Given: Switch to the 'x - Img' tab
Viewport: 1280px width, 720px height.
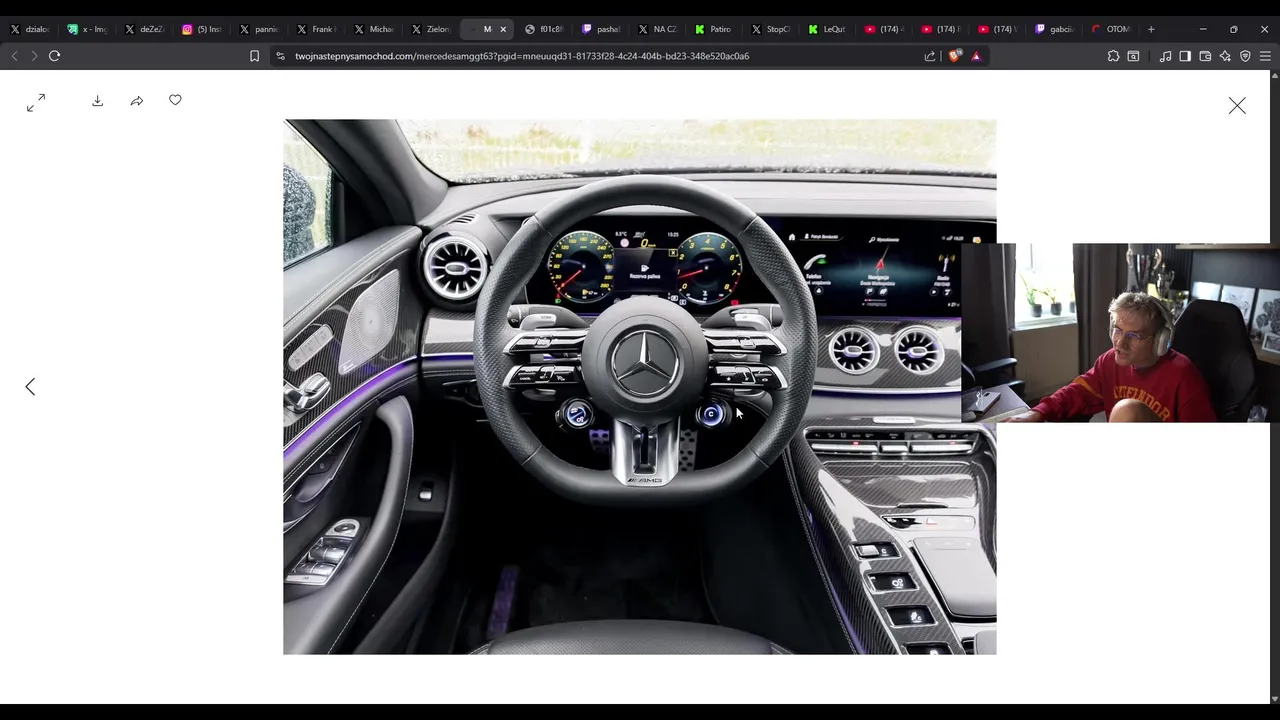Looking at the screenshot, I should pos(87,29).
